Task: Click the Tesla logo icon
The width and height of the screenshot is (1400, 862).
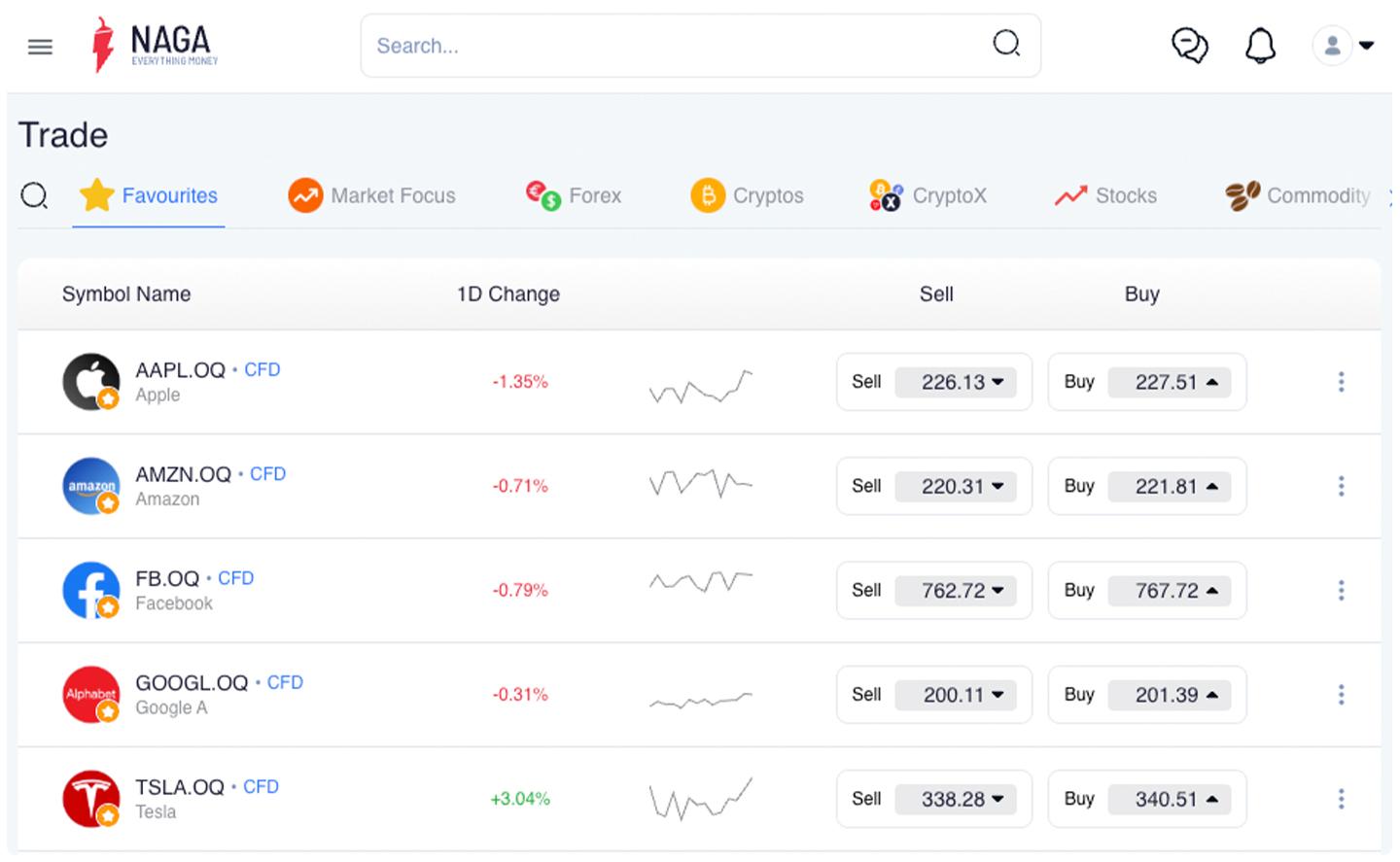Action: pyautogui.click(x=91, y=798)
